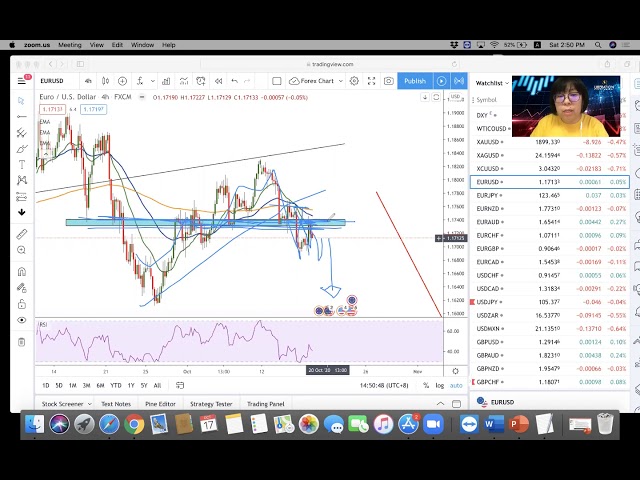Take a chart snapshot with camera icon

388,81
